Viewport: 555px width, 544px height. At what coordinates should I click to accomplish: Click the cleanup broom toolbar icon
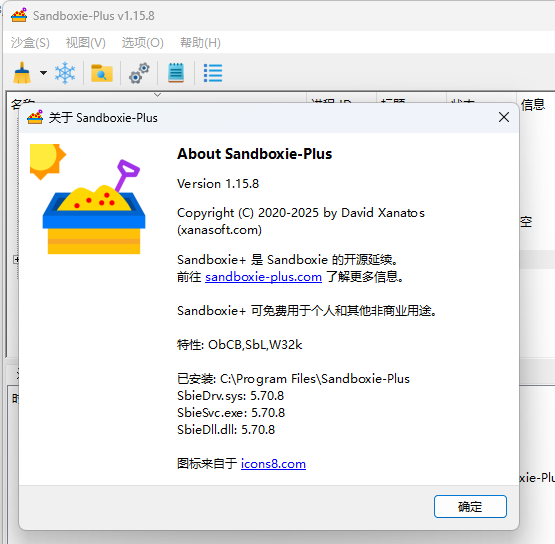(22, 73)
